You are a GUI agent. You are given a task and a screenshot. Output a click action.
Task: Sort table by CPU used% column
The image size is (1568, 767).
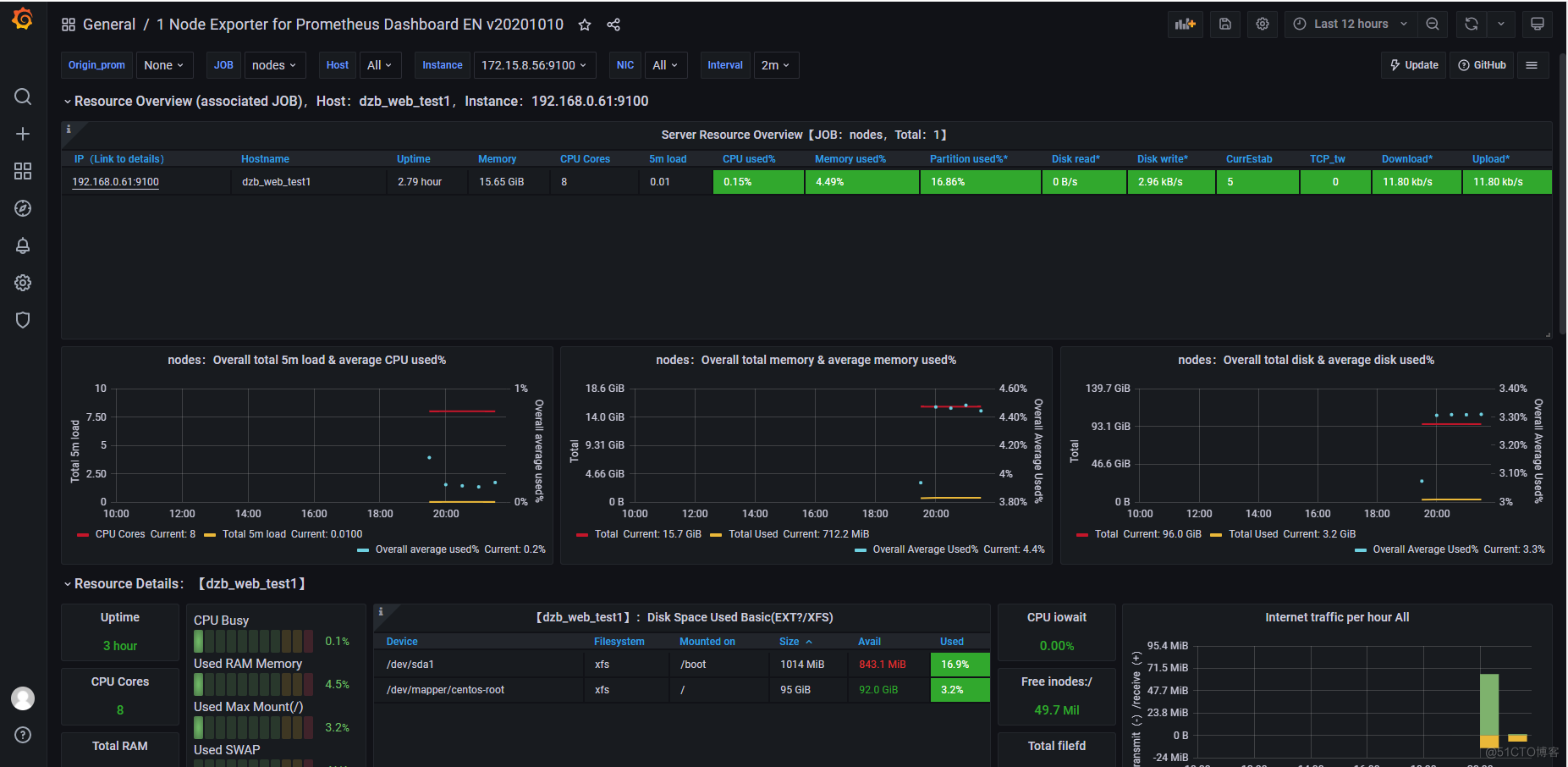[x=749, y=159]
